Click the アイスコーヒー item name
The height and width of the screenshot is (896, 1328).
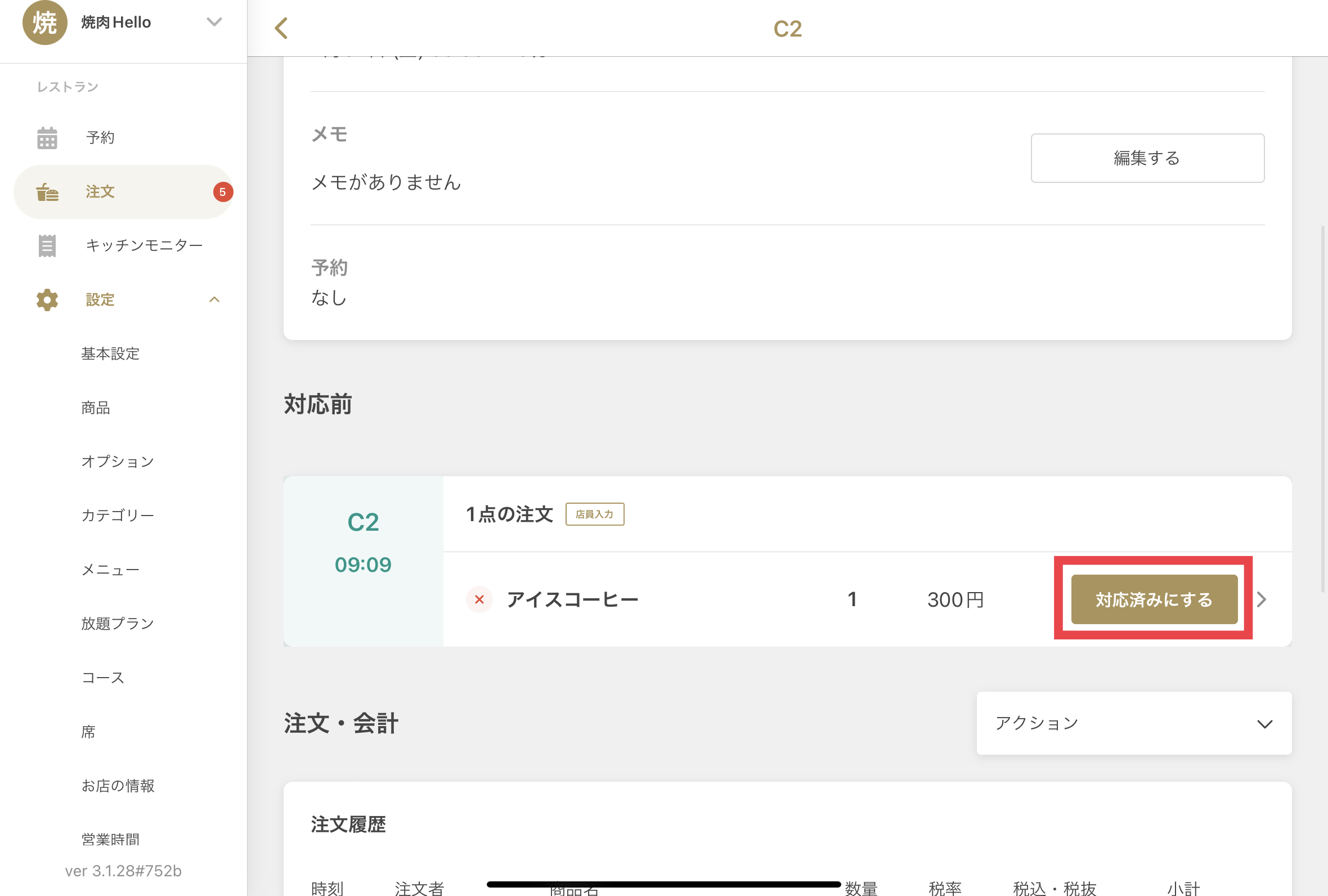pos(572,599)
